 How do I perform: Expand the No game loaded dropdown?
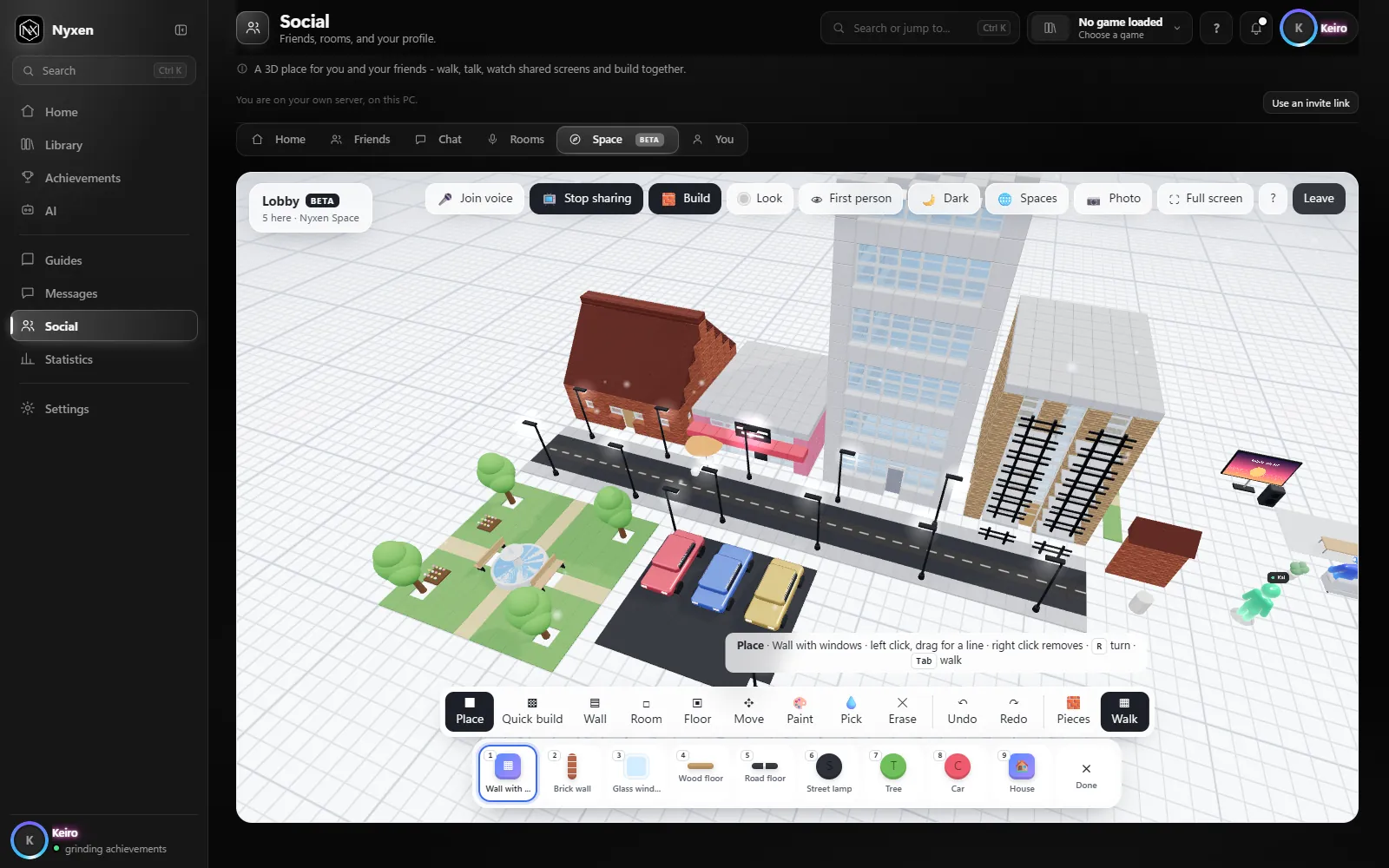[x=1109, y=28]
